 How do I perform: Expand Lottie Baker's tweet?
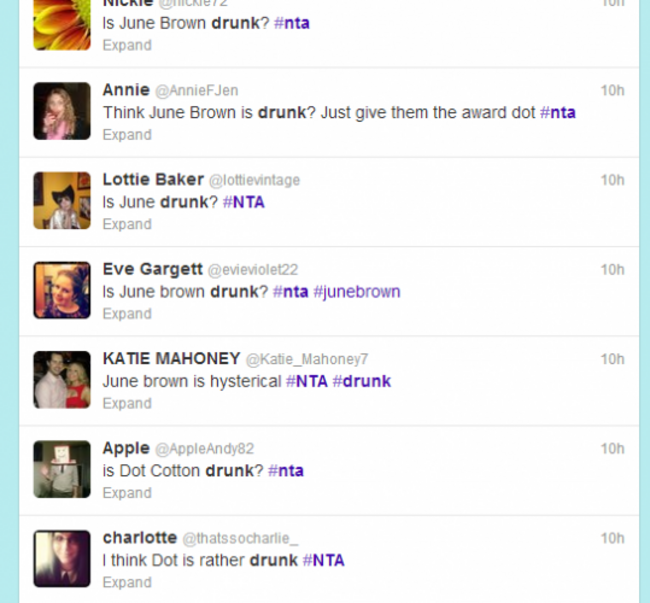pyautogui.click(x=127, y=225)
